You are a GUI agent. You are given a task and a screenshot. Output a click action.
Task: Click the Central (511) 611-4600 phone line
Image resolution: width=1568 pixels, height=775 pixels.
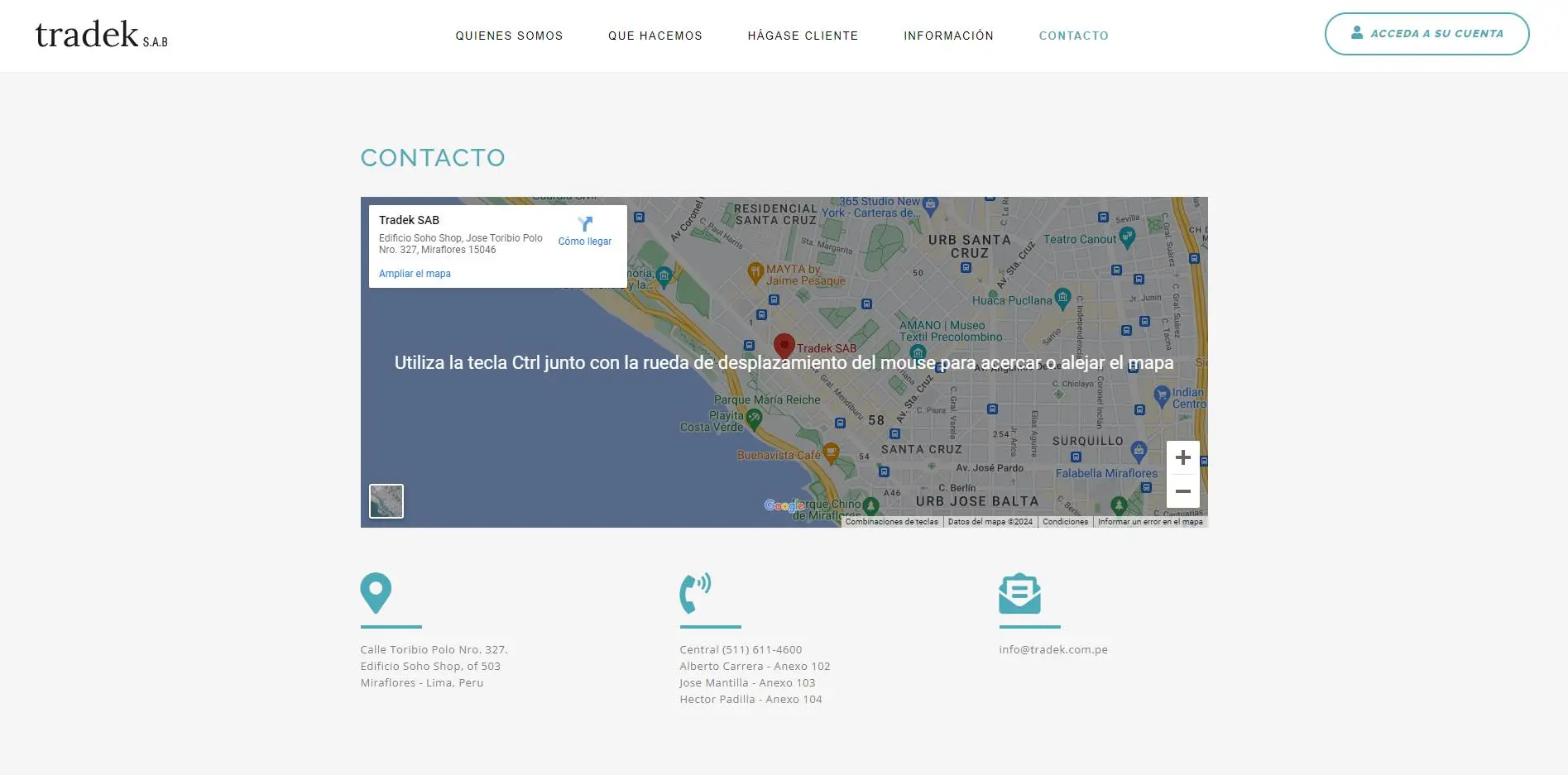coord(741,649)
